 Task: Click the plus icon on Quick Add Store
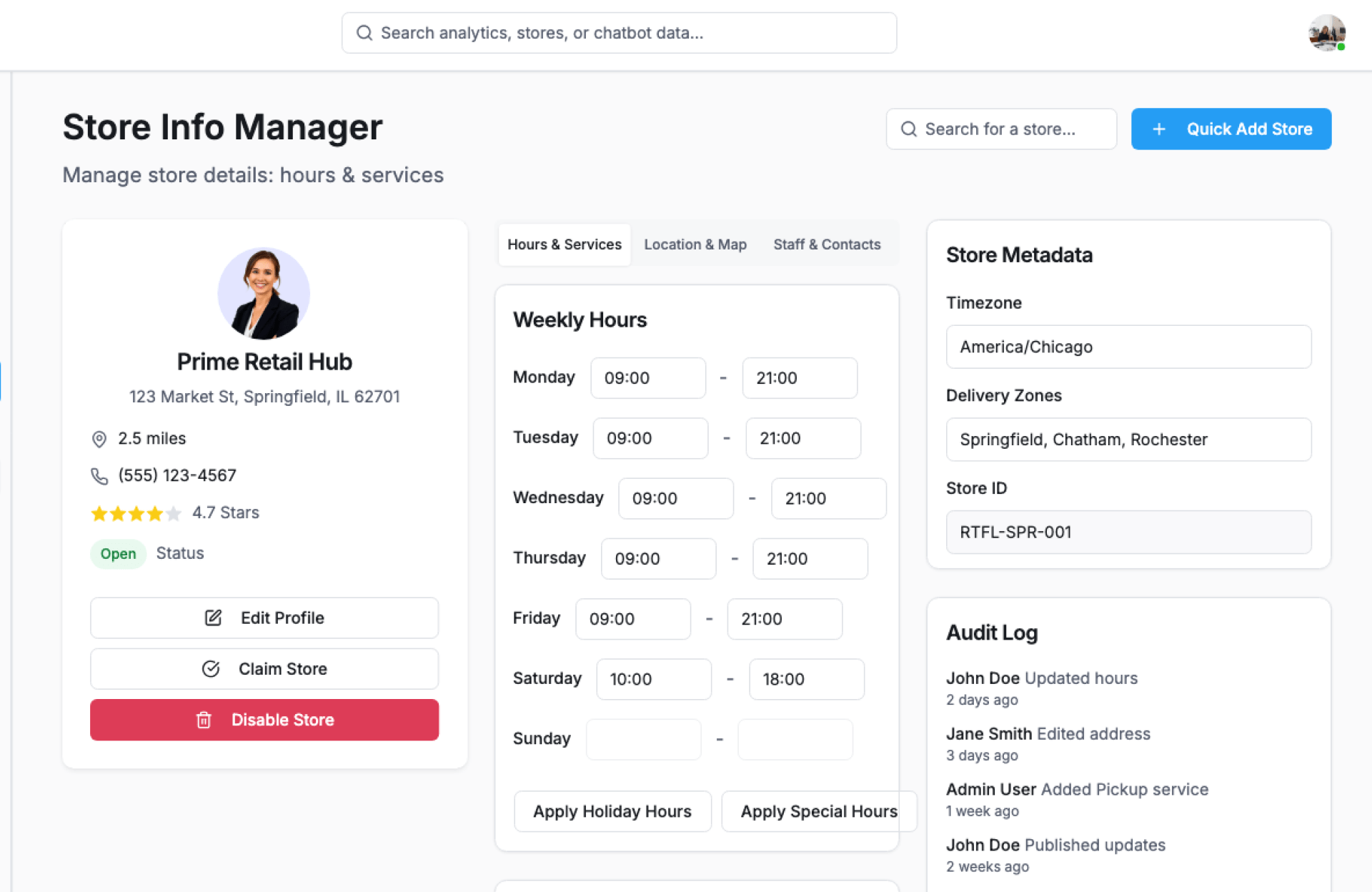[1159, 129]
